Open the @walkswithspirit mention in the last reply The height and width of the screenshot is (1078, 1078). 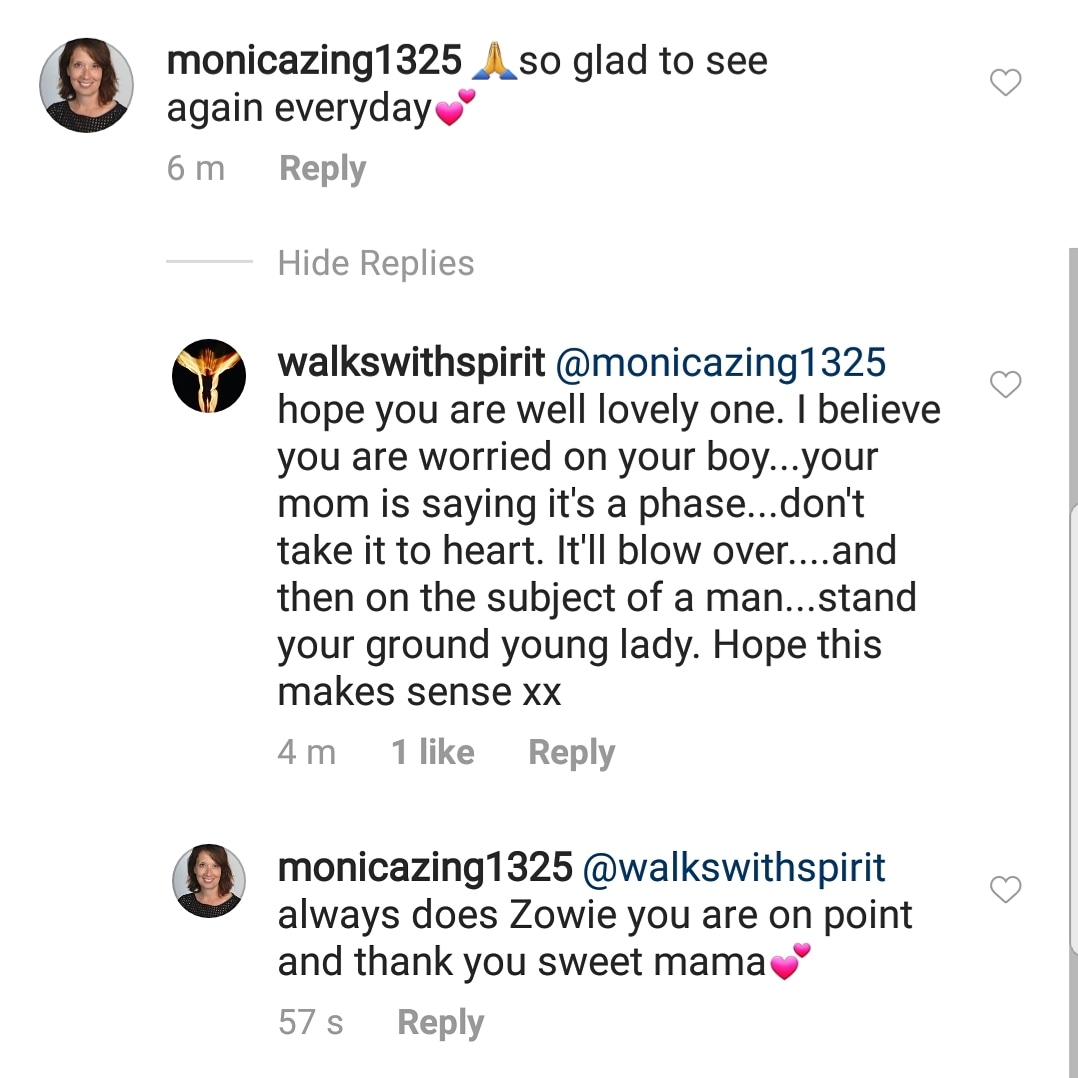(733, 867)
